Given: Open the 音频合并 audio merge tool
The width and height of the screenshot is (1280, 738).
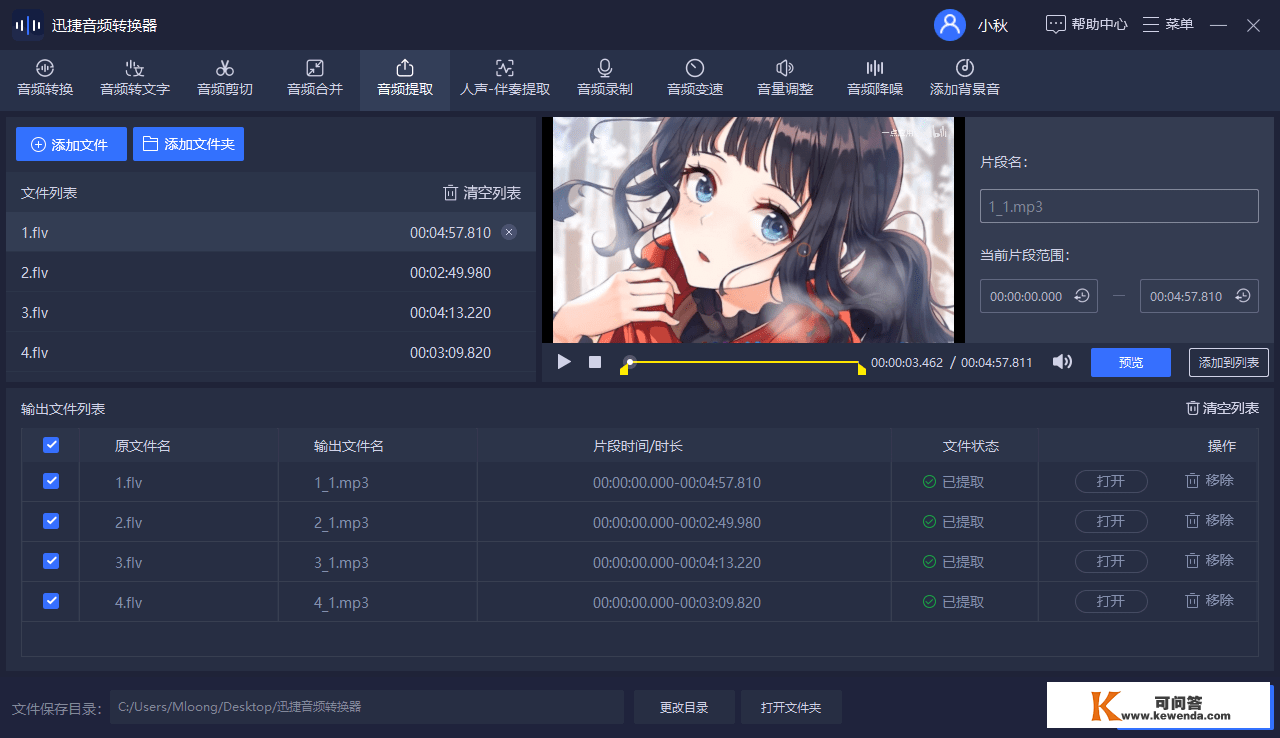Looking at the screenshot, I should 315,78.
